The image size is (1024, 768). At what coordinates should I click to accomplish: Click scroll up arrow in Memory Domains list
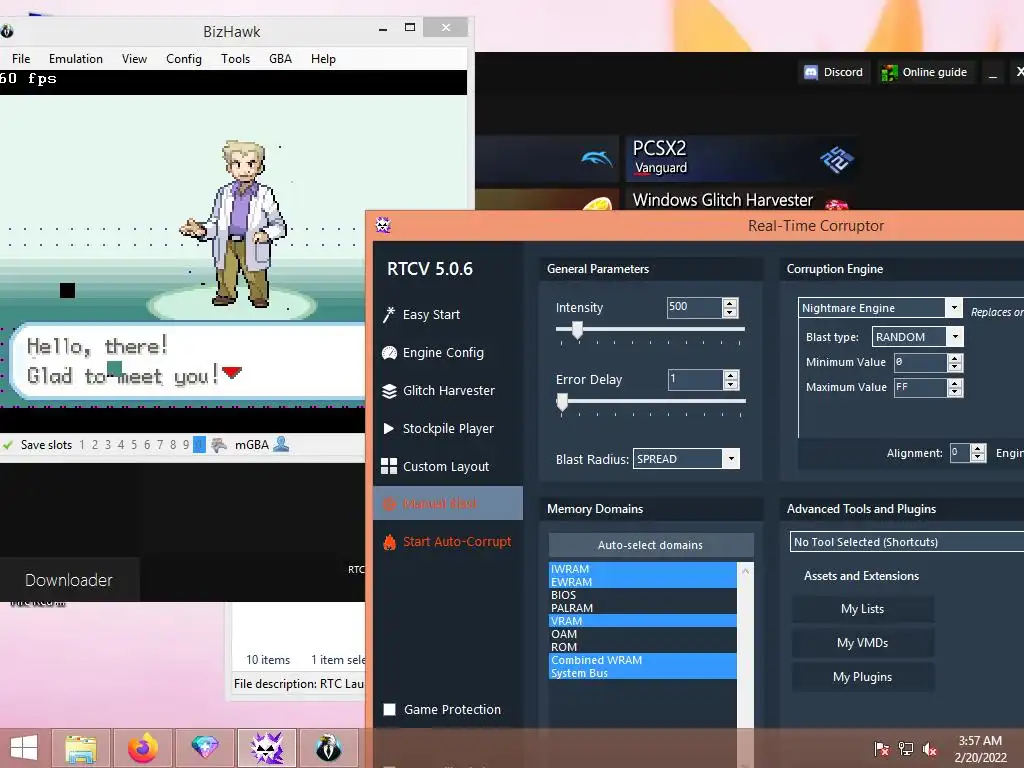tap(745, 570)
